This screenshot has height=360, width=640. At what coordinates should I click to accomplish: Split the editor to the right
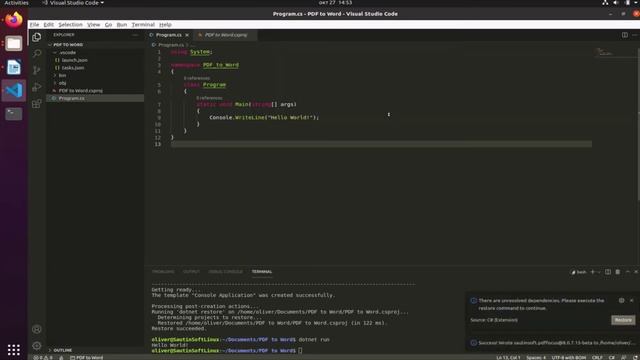(x=624, y=35)
